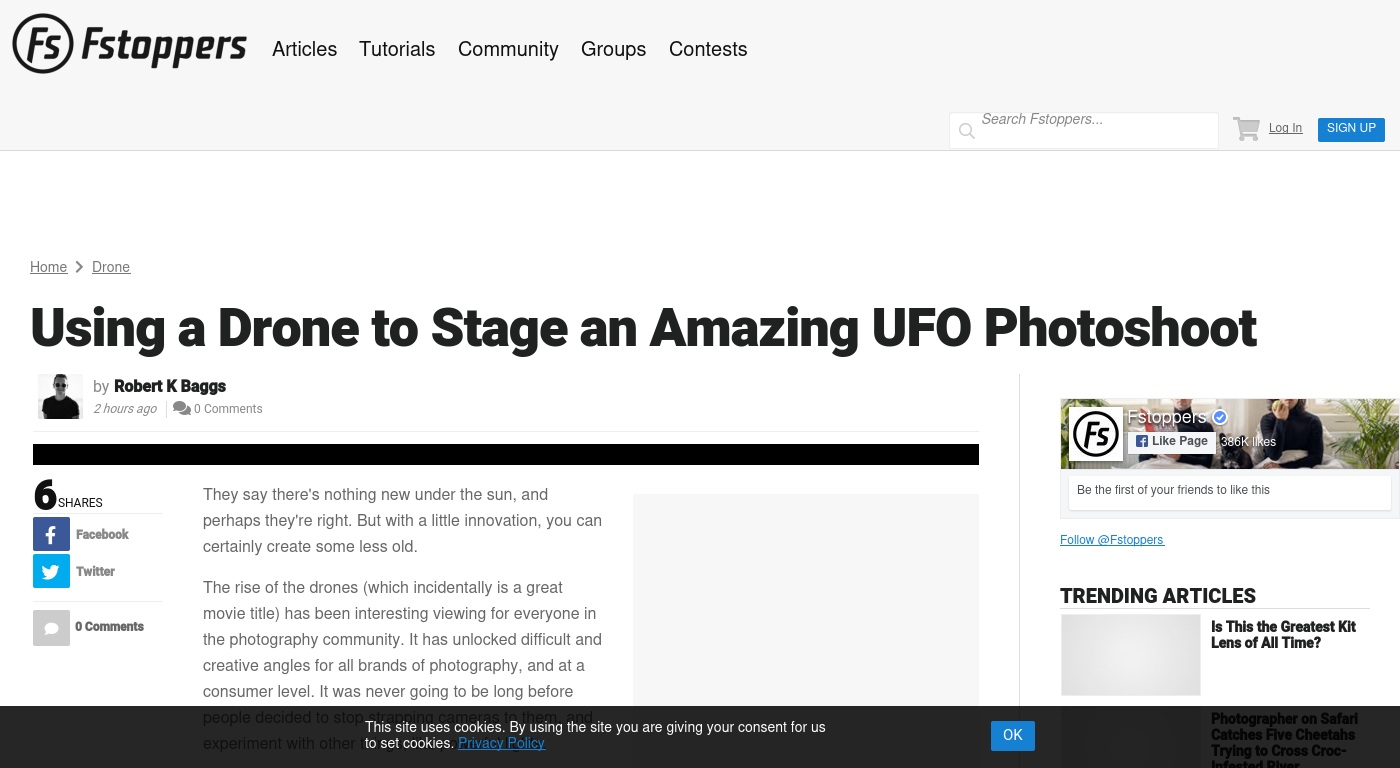Click the author avatar photo
Image resolution: width=1400 pixels, height=768 pixels.
pos(60,396)
